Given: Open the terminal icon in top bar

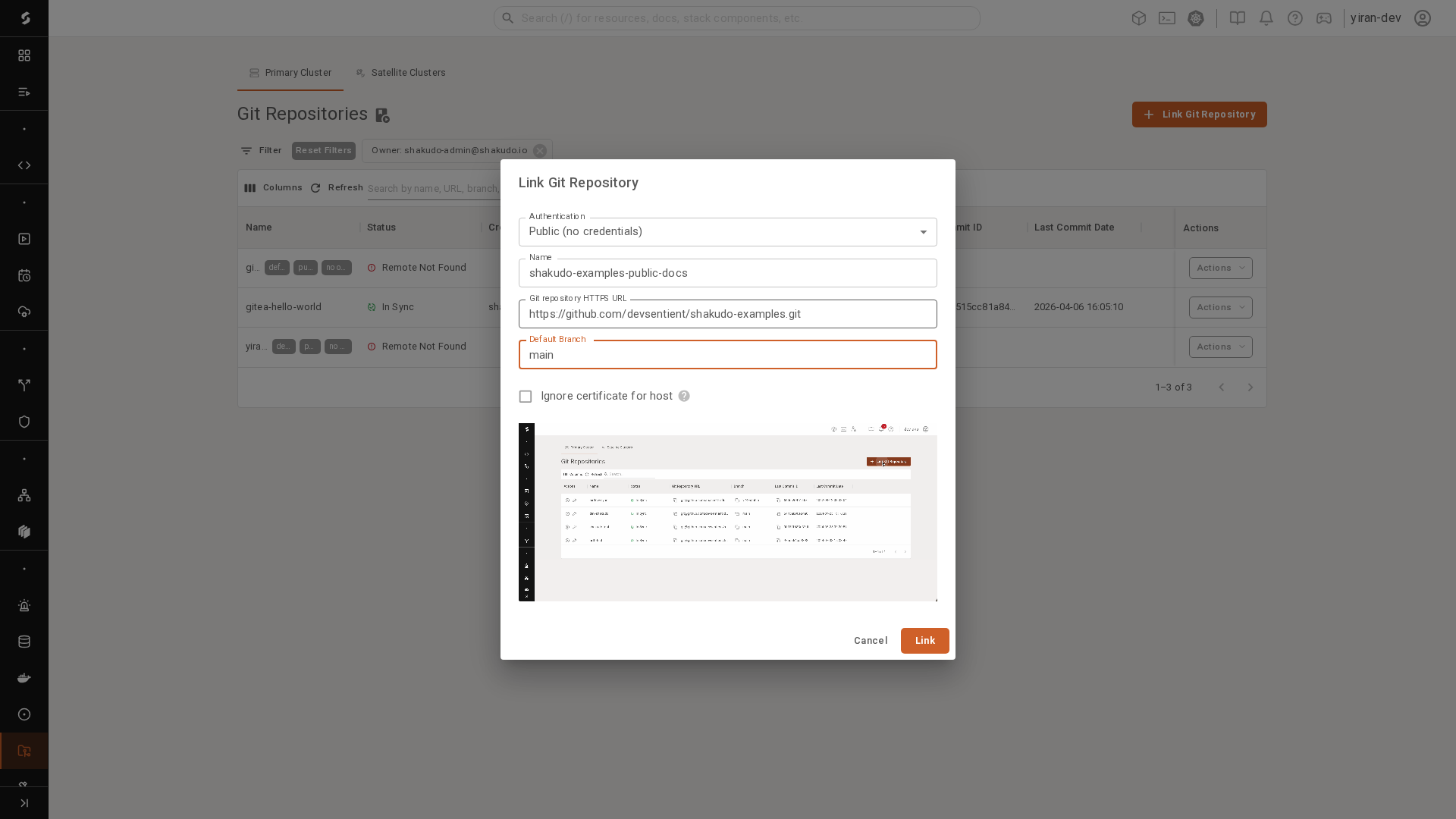Looking at the screenshot, I should click(x=1167, y=18).
